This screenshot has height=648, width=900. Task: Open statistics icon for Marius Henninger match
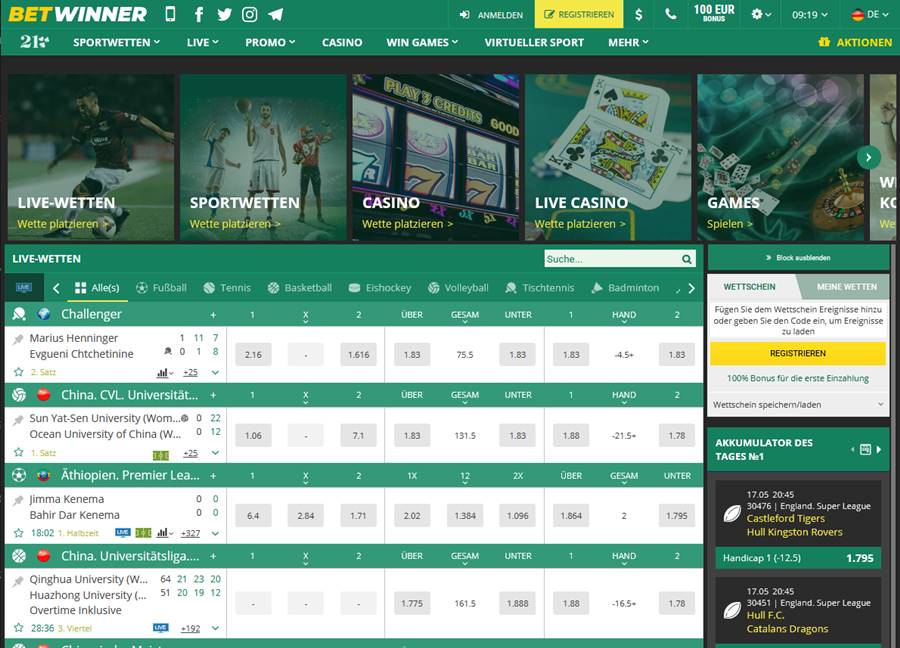coord(164,372)
